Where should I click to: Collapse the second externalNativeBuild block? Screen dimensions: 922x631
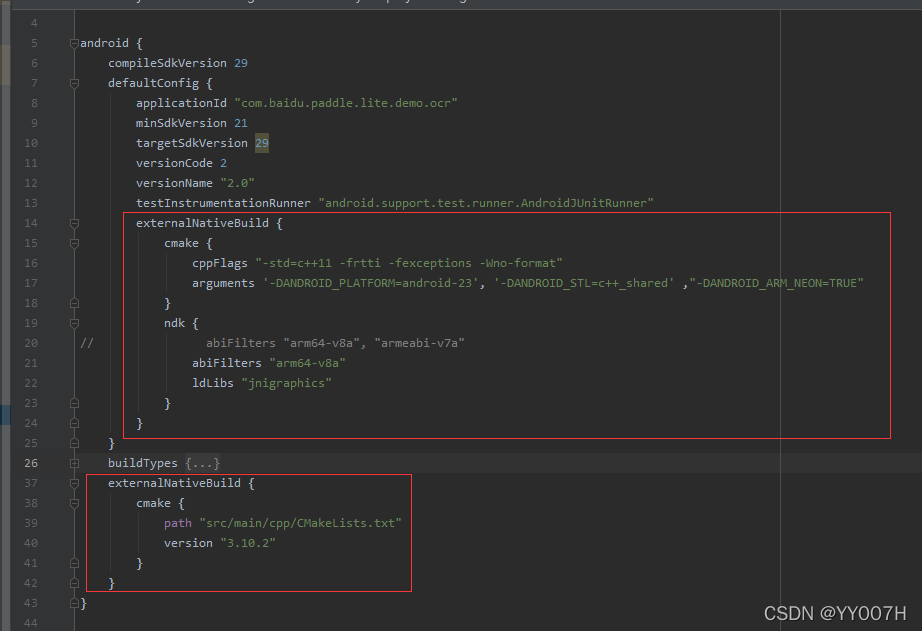click(73, 482)
